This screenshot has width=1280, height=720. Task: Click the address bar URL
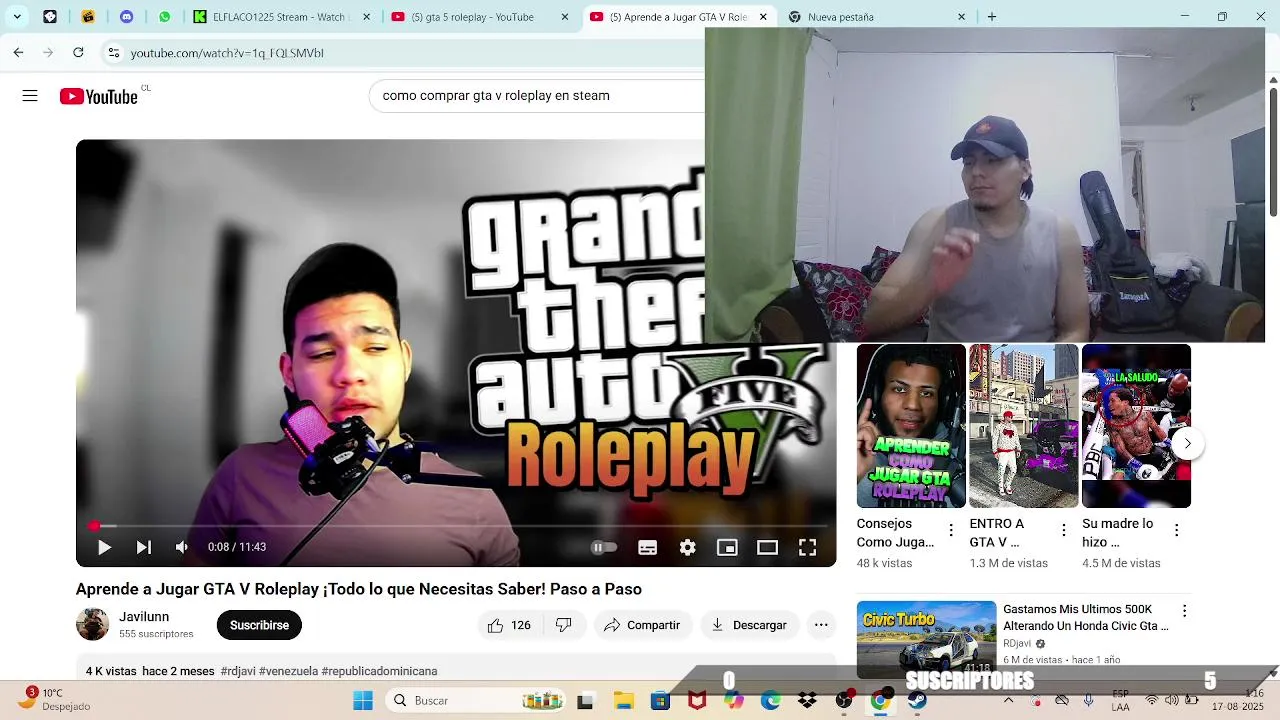coord(227,53)
